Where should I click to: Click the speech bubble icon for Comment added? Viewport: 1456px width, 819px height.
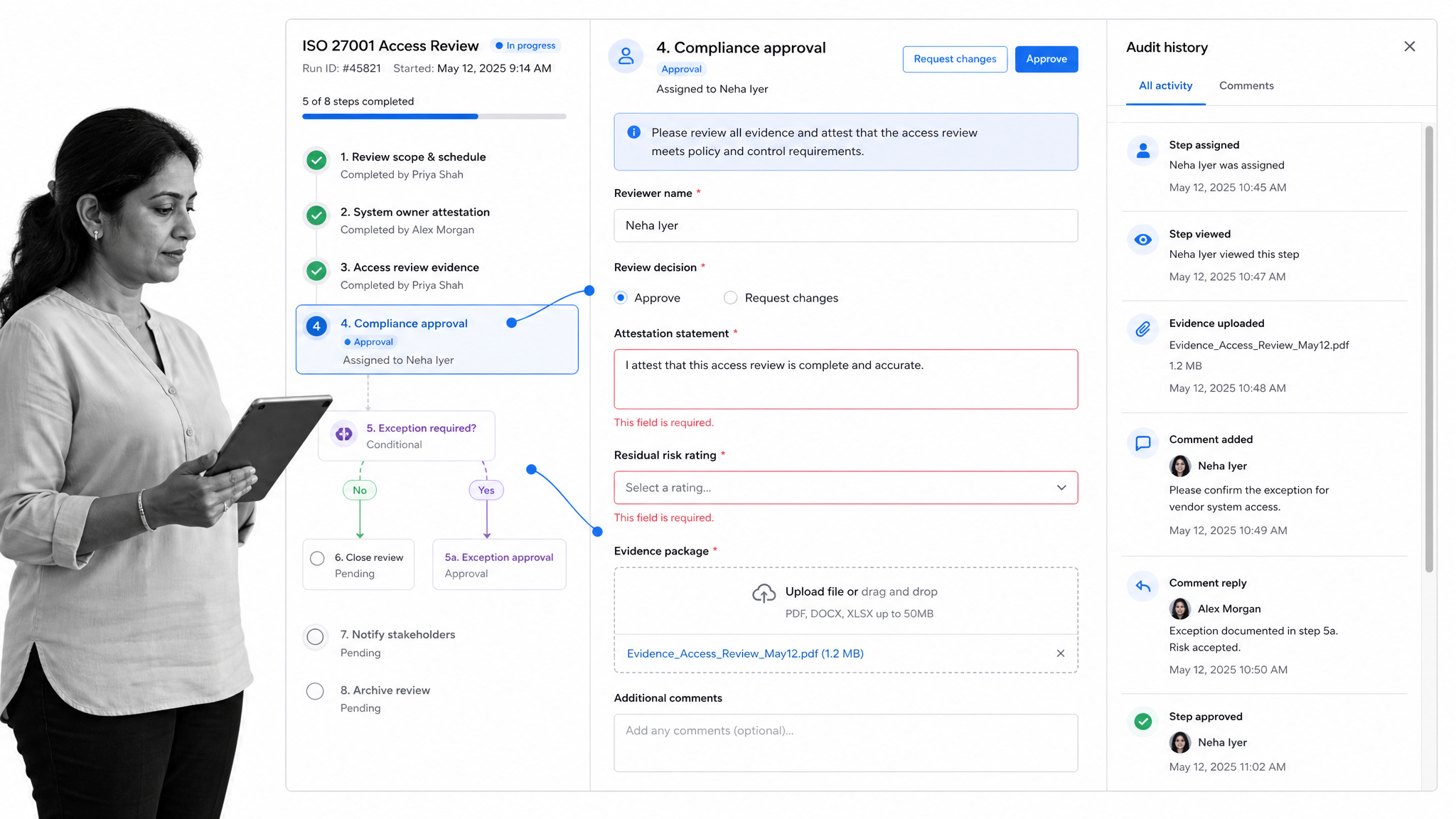[x=1143, y=444]
